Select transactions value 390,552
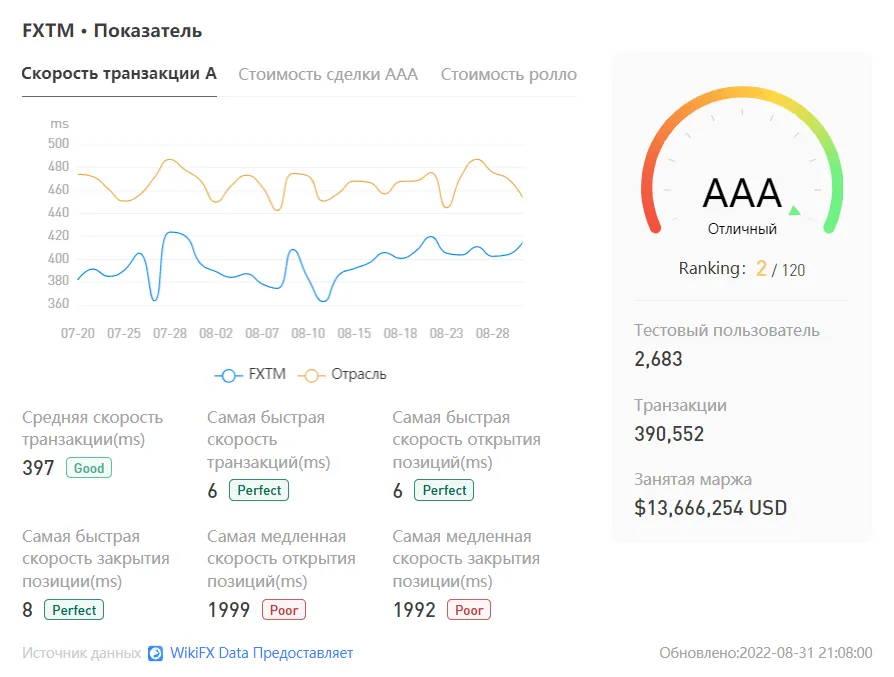Image resolution: width=894 pixels, height=677 pixels. [x=669, y=434]
